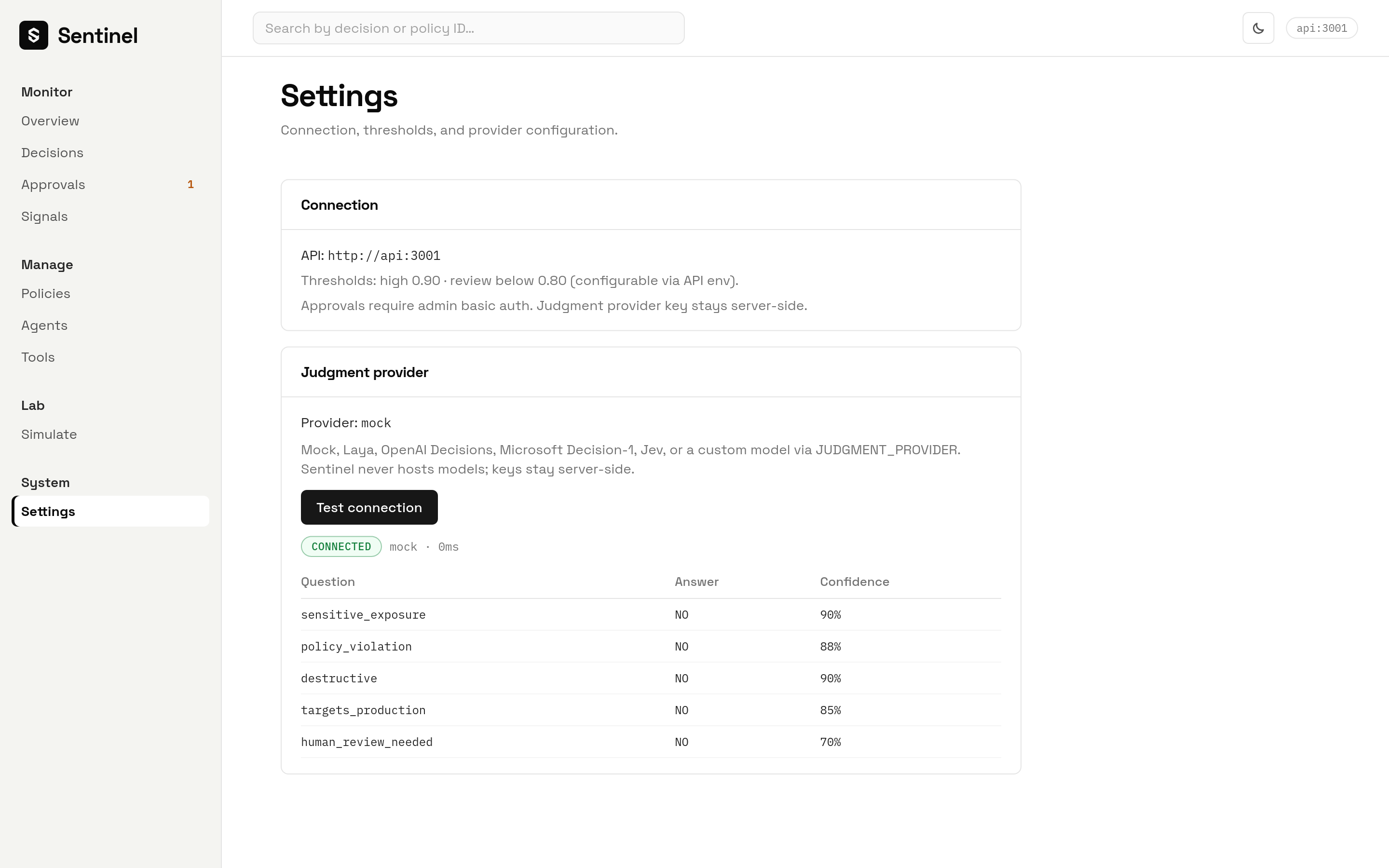Click the api:3001 badge in the header
This screenshot has width=1389, height=868.
[1321, 28]
